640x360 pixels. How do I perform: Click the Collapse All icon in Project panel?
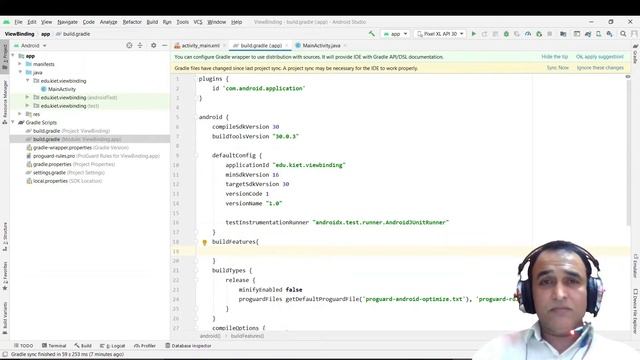click(140, 45)
